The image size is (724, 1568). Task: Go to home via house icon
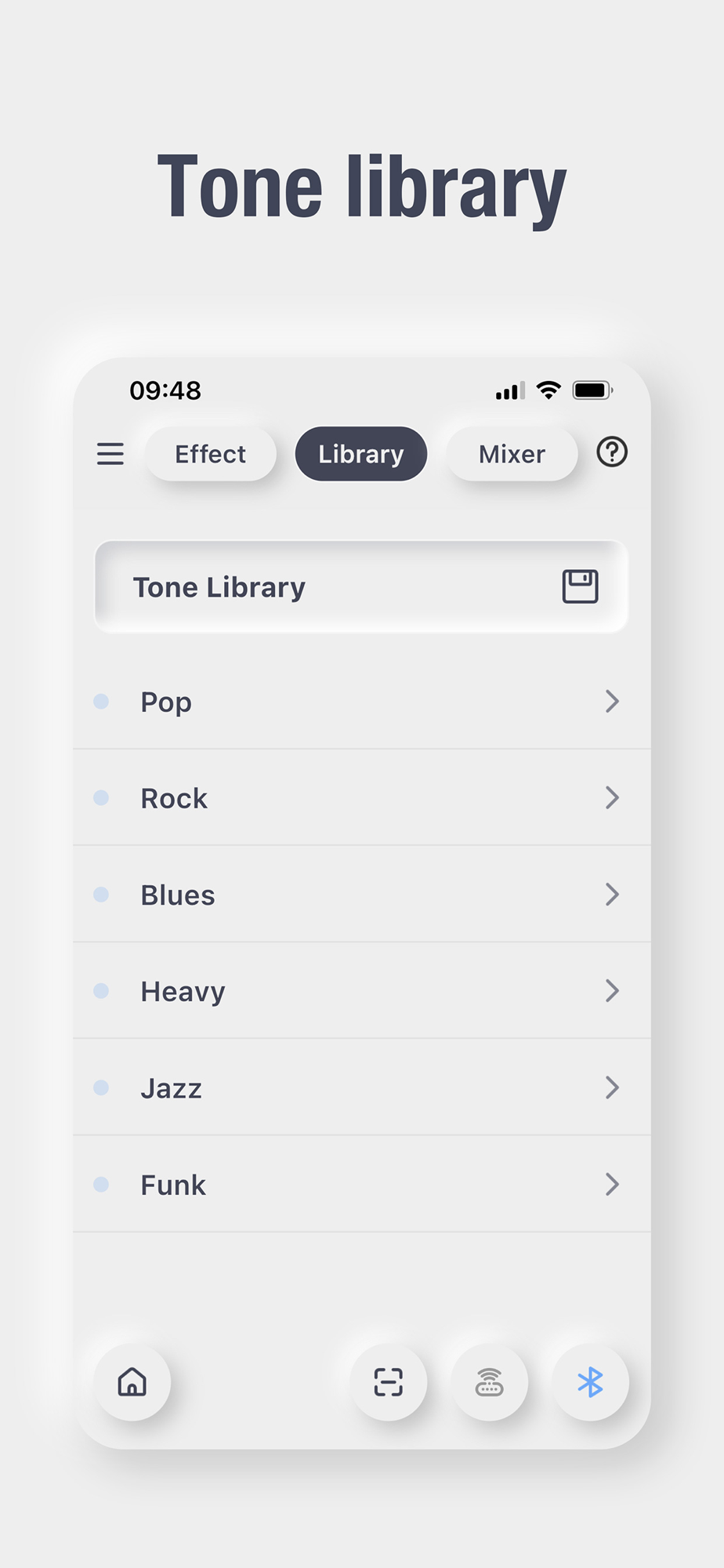(x=132, y=1382)
